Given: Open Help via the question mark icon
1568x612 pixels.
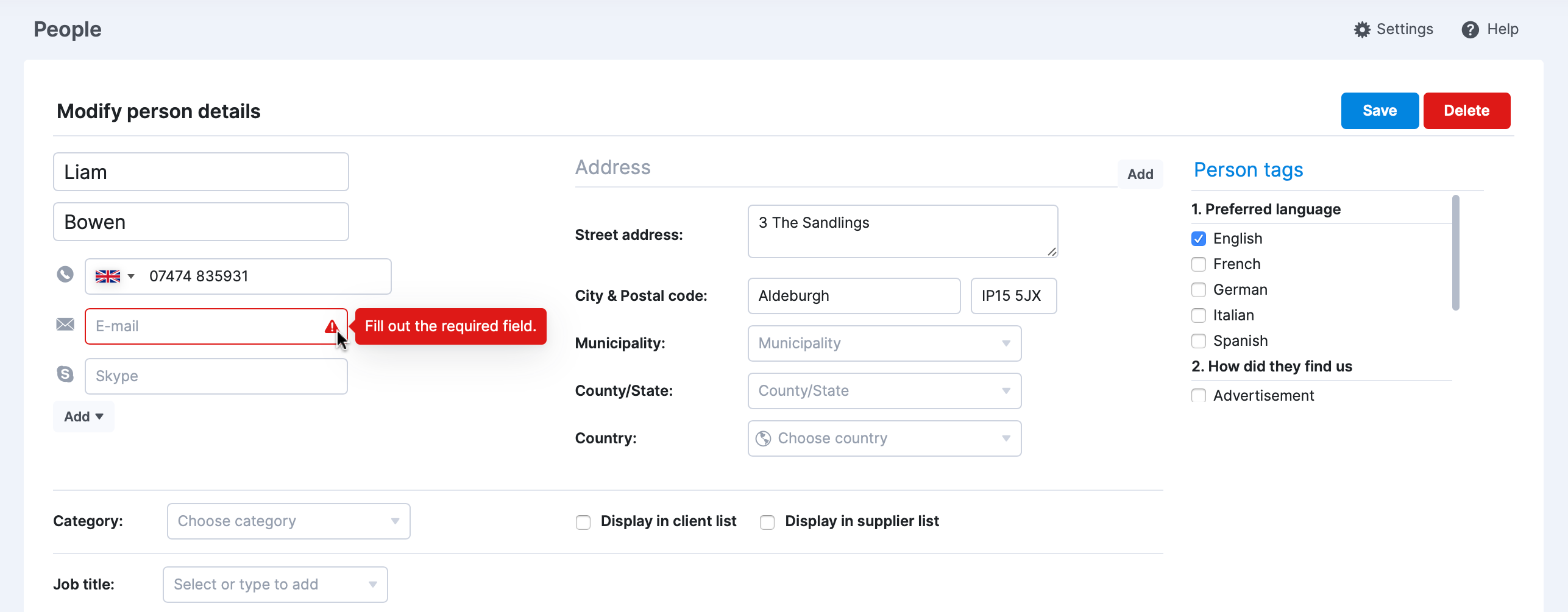Looking at the screenshot, I should click(1469, 30).
